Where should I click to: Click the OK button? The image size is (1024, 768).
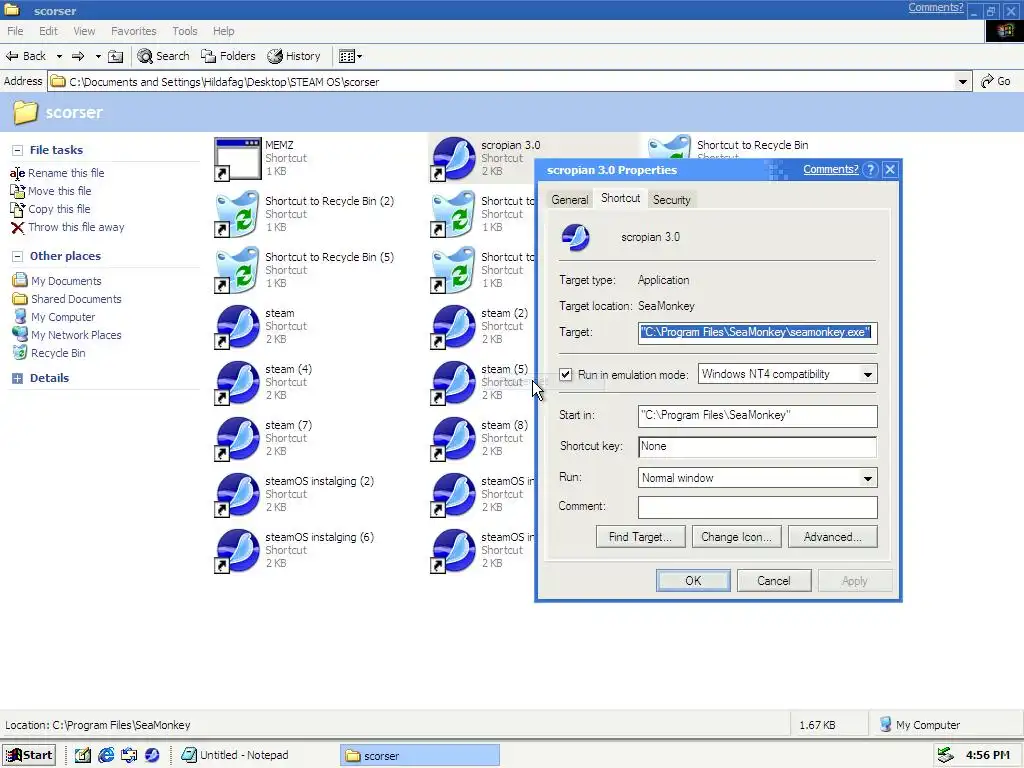click(x=693, y=581)
